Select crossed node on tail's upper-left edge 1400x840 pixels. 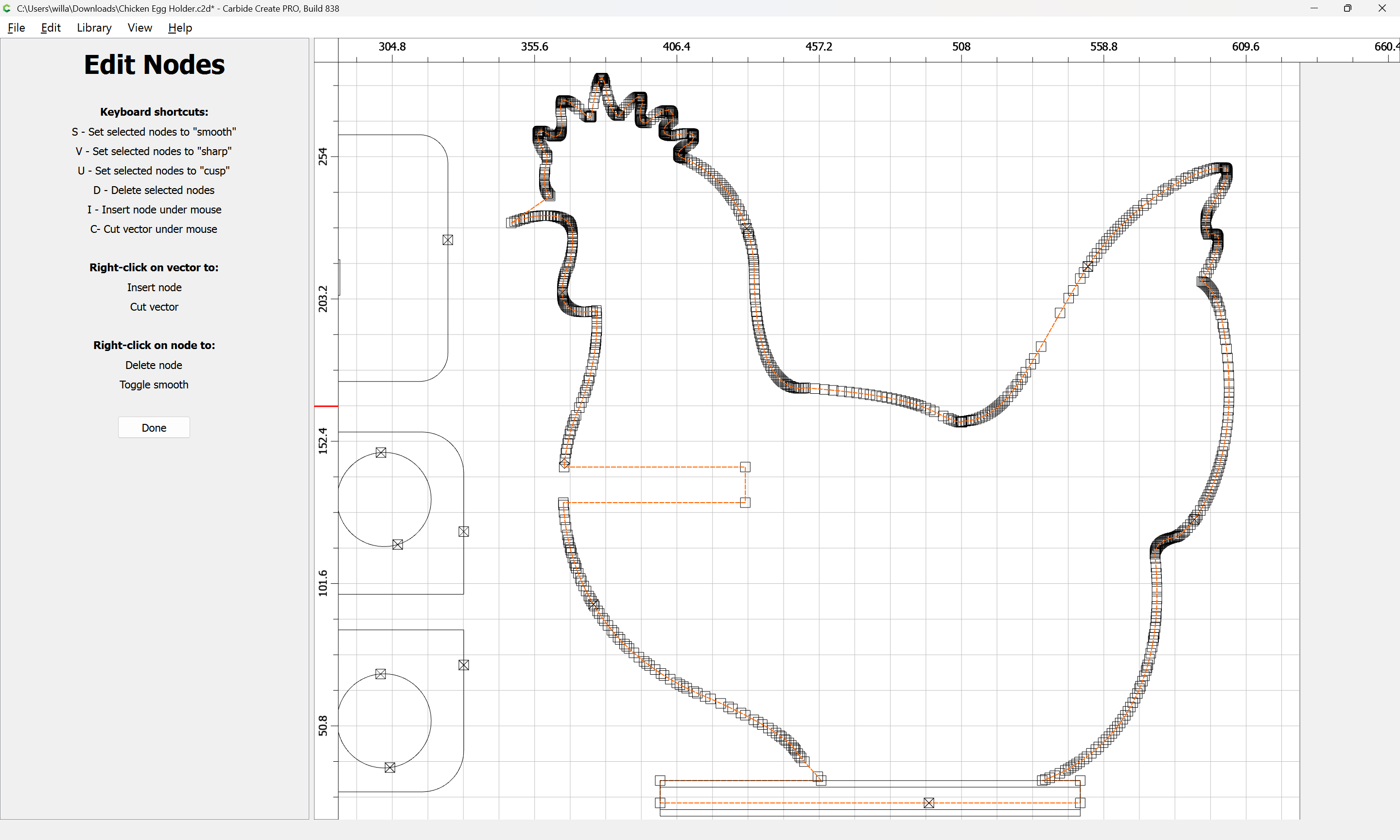(x=1087, y=266)
